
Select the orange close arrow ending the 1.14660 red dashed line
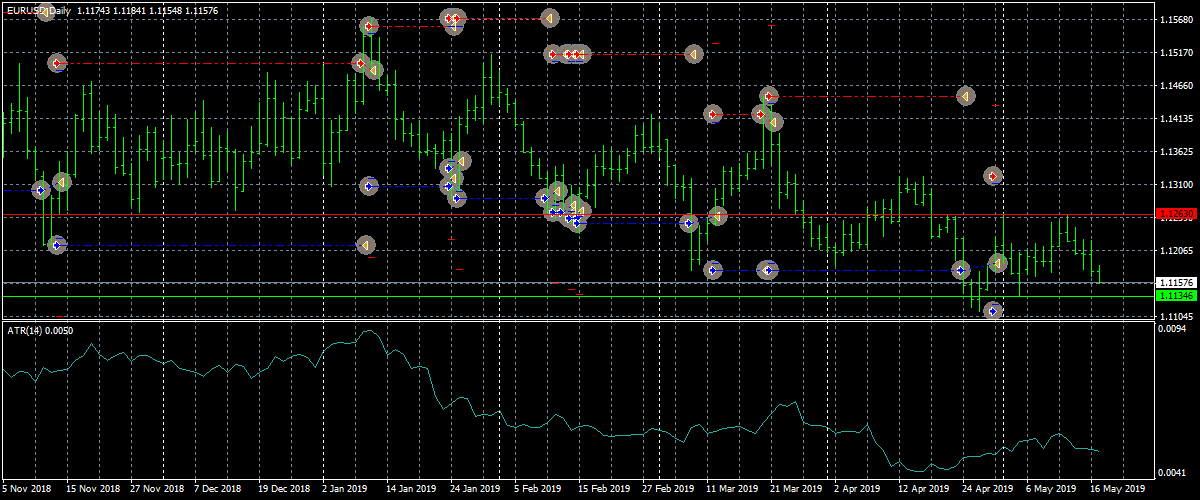pyautogui.click(x=965, y=96)
